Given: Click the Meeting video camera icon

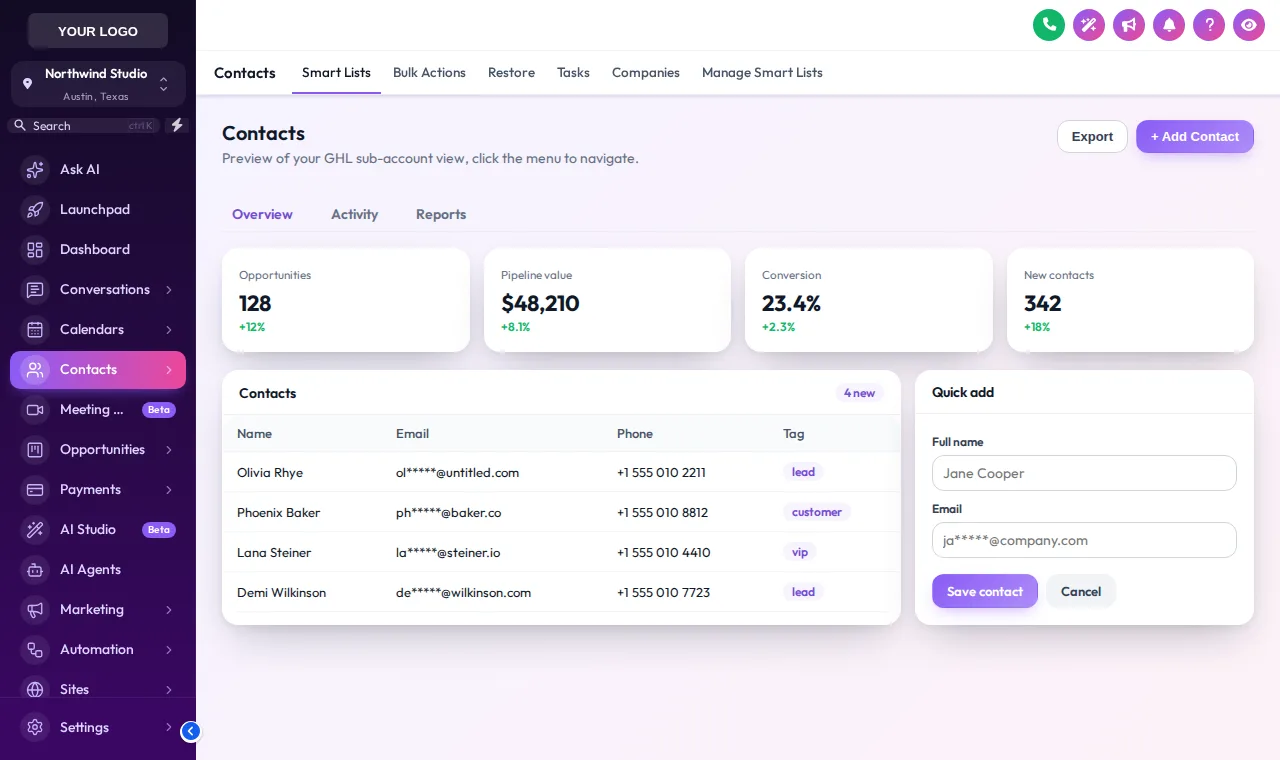Looking at the screenshot, I should [x=35, y=410].
